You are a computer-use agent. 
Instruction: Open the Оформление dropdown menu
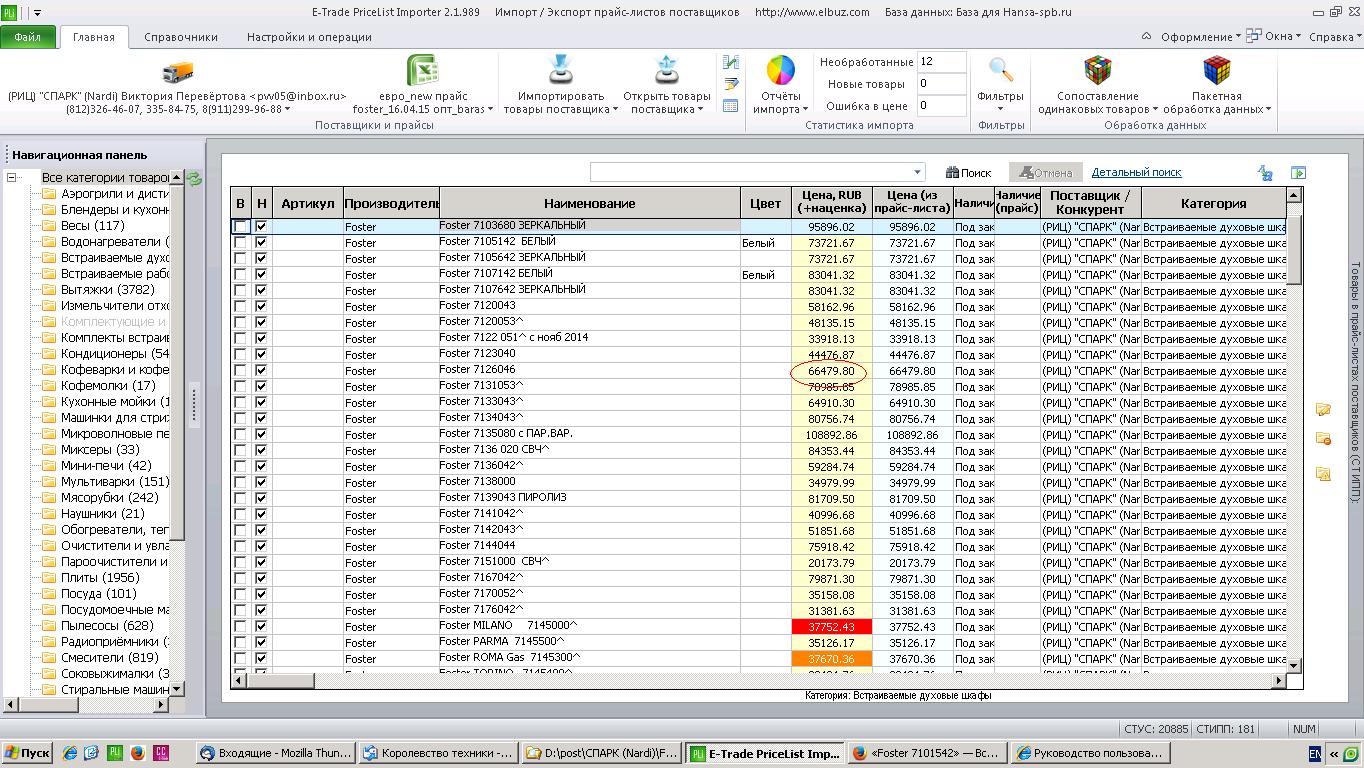(1200, 37)
